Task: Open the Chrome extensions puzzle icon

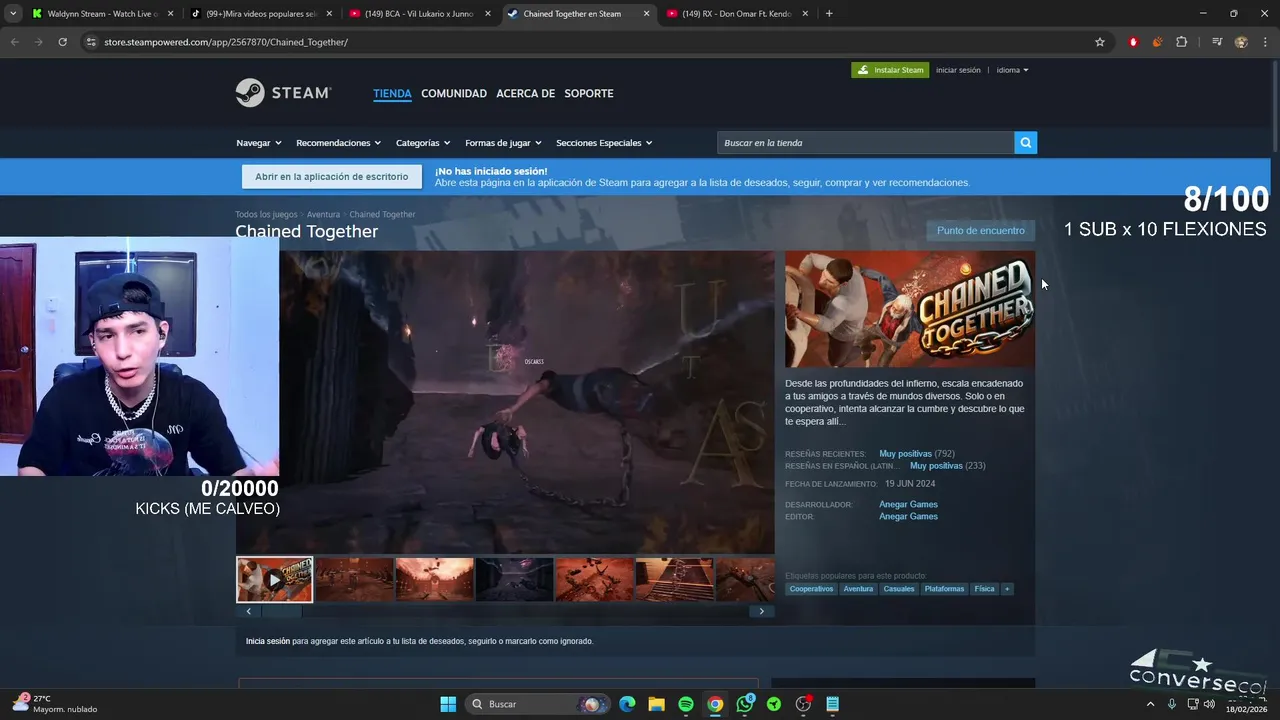Action: pos(1181,42)
